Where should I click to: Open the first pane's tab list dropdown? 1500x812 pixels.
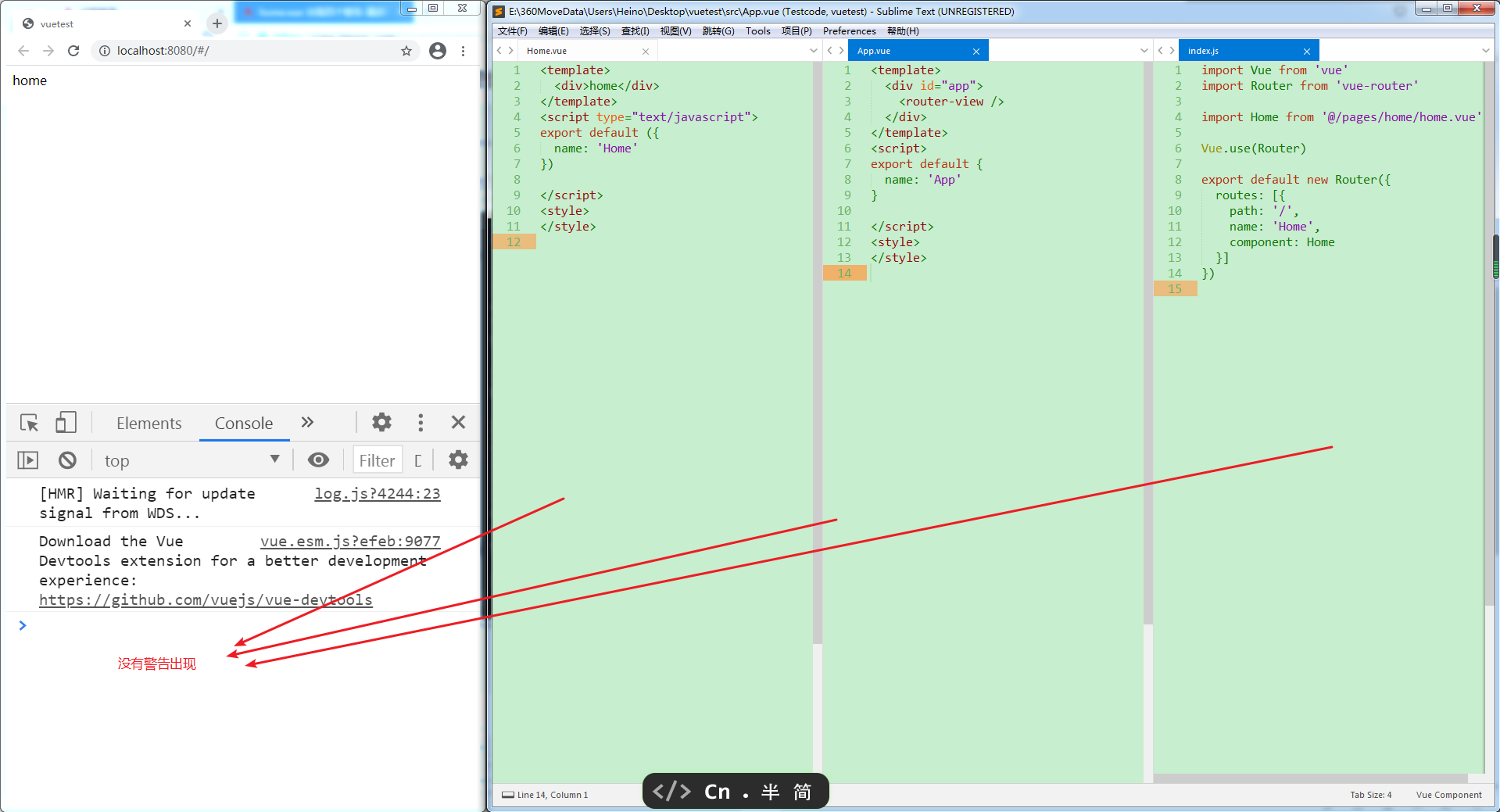pyautogui.click(x=814, y=51)
